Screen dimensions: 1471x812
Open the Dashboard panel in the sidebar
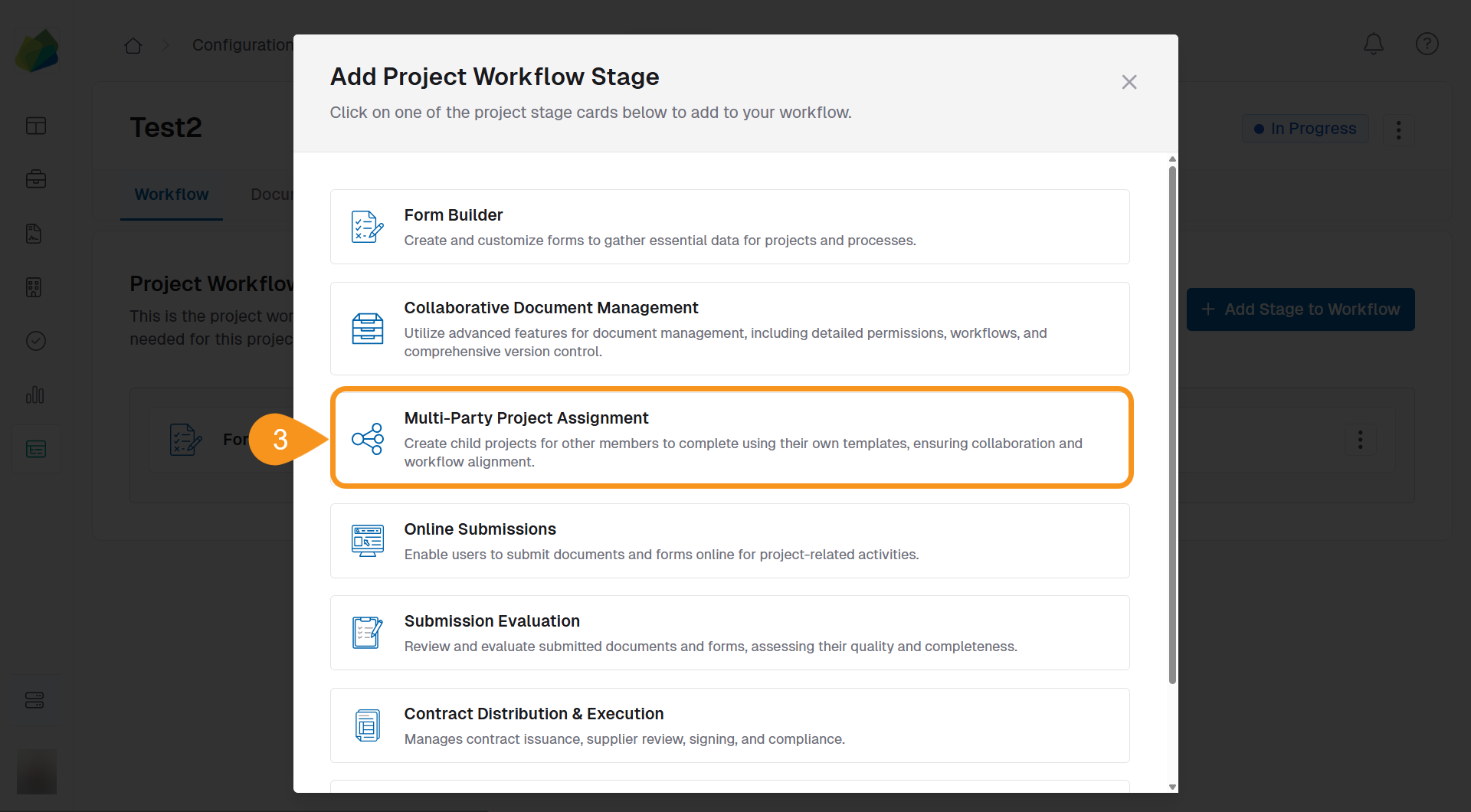tap(36, 125)
